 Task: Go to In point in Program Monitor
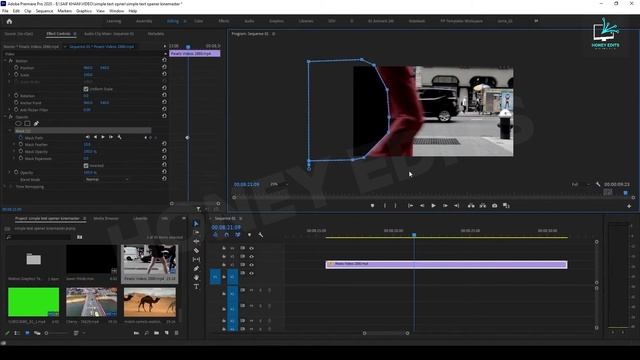point(411,206)
